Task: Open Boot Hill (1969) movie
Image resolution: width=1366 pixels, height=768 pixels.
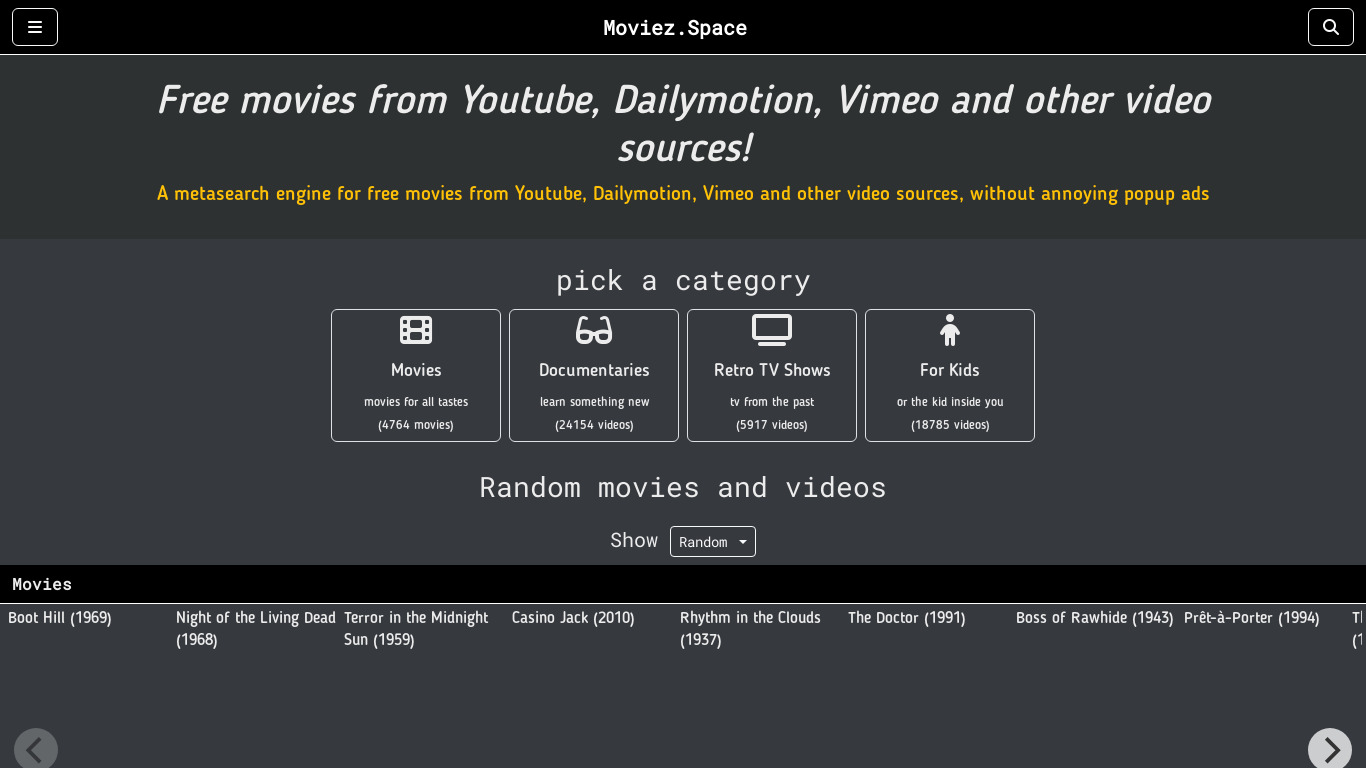Action: pyautogui.click(x=60, y=618)
